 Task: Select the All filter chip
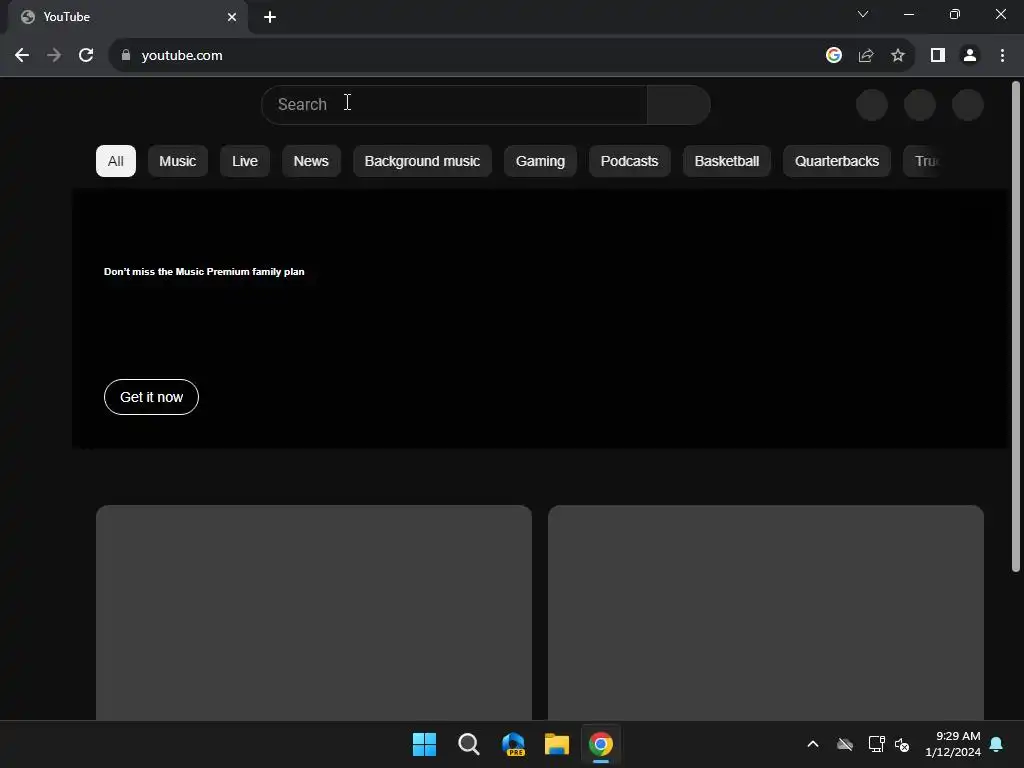[x=116, y=161]
